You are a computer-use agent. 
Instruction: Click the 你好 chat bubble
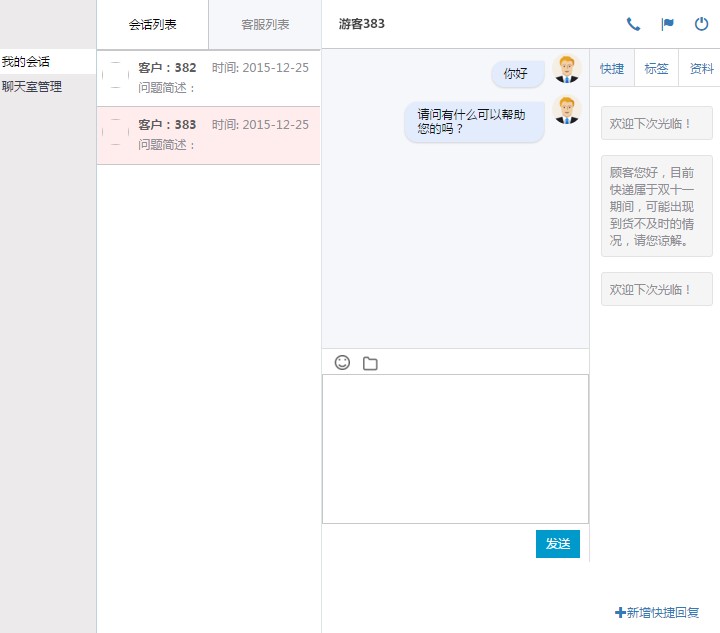click(518, 73)
